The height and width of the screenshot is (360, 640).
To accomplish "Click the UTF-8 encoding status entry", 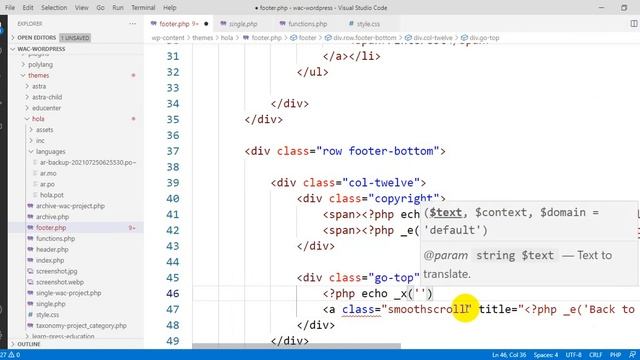I will pyautogui.click(x=573, y=355).
